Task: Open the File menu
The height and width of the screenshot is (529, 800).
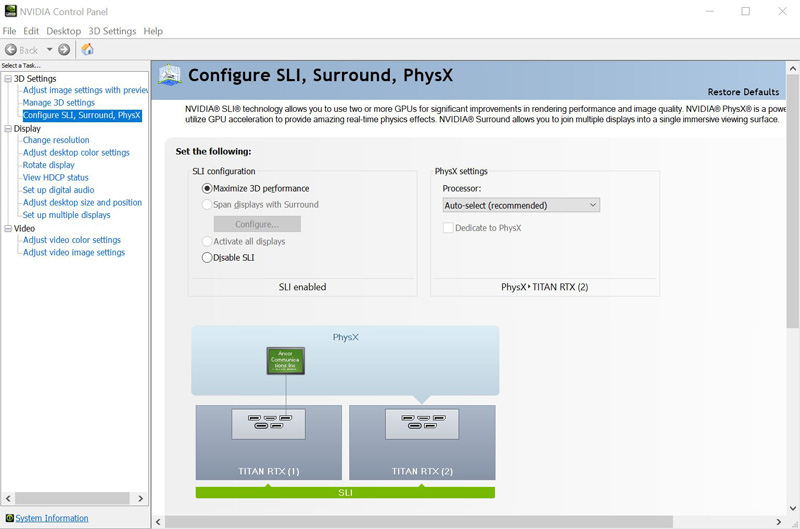Action: click(9, 31)
